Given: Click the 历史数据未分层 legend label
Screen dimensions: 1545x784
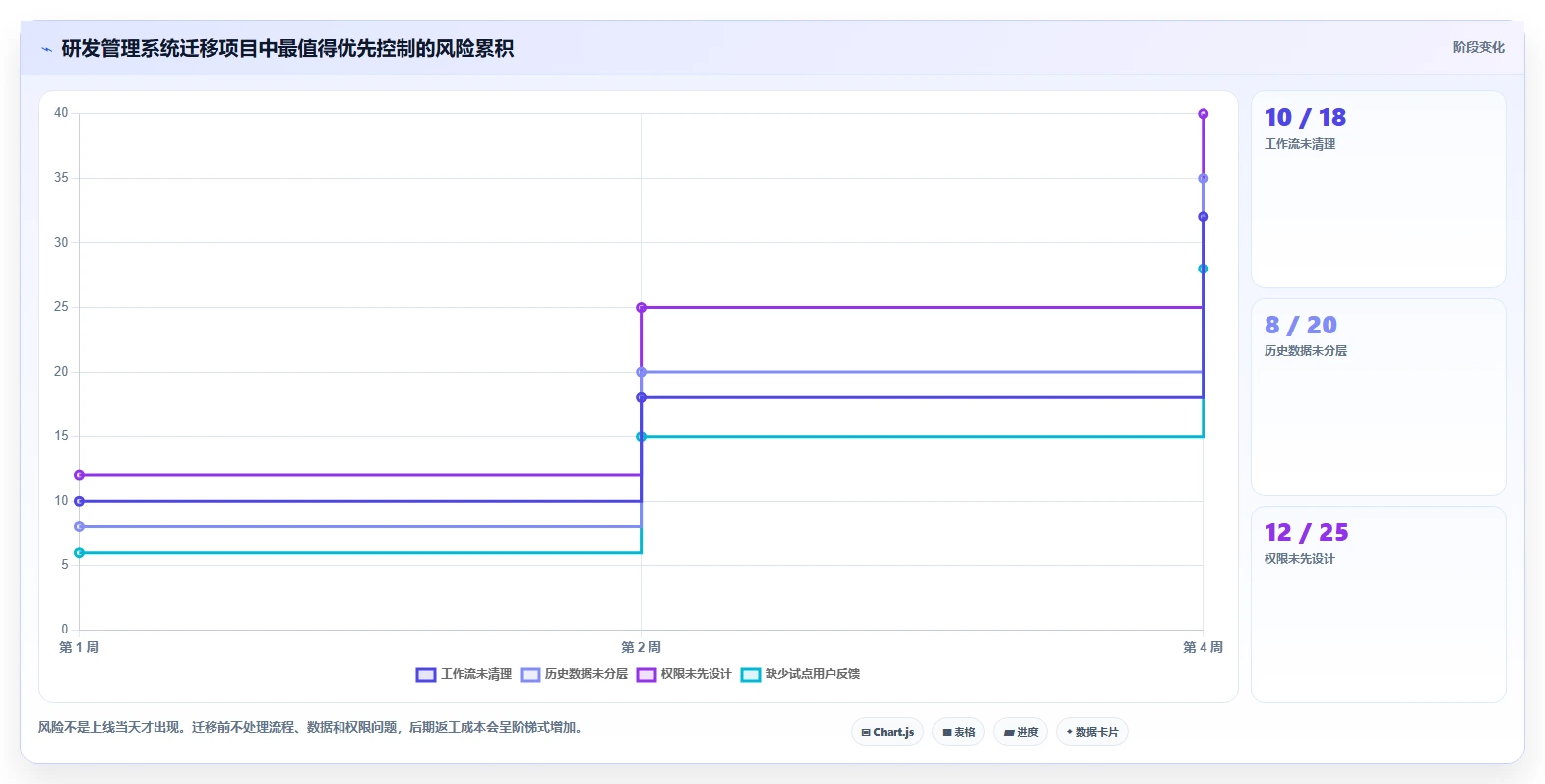Looking at the screenshot, I should pyautogui.click(x=587, y=674).
